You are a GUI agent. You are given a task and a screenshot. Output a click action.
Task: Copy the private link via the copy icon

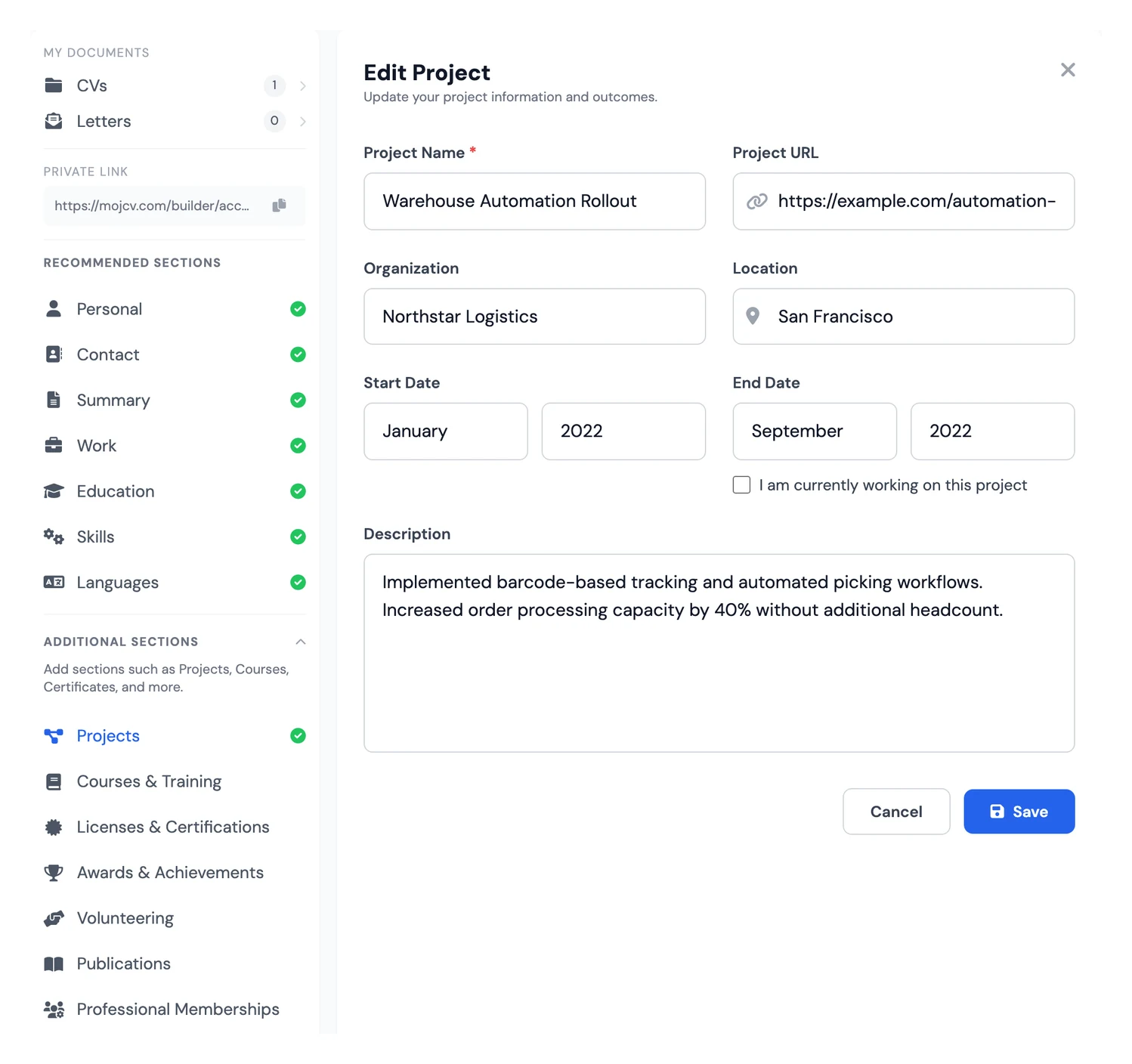280,206
